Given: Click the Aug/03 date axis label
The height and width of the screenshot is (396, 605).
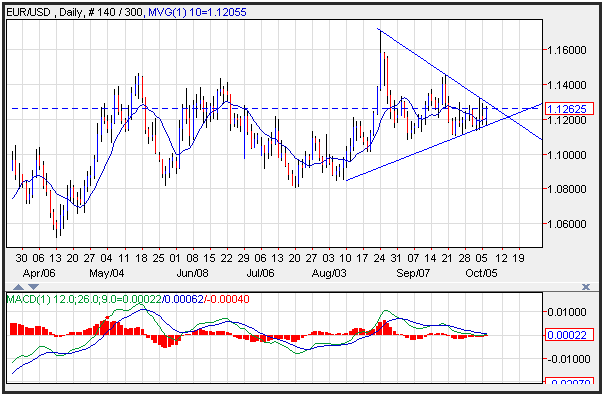Looking at the screenshot, I should 329,273.
